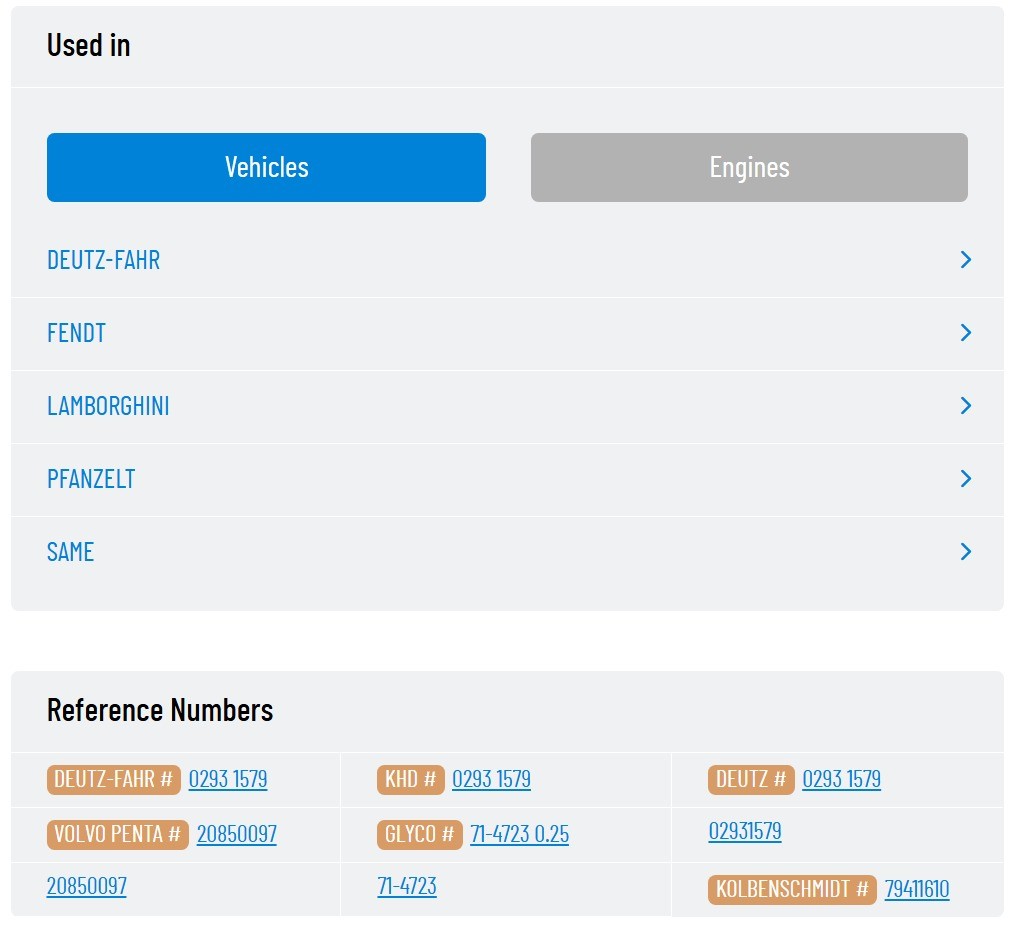The height and width of the screenshot is (942, 1017).
Task: Open the FENDT vehicle brand
Action: tap(77, 333)
